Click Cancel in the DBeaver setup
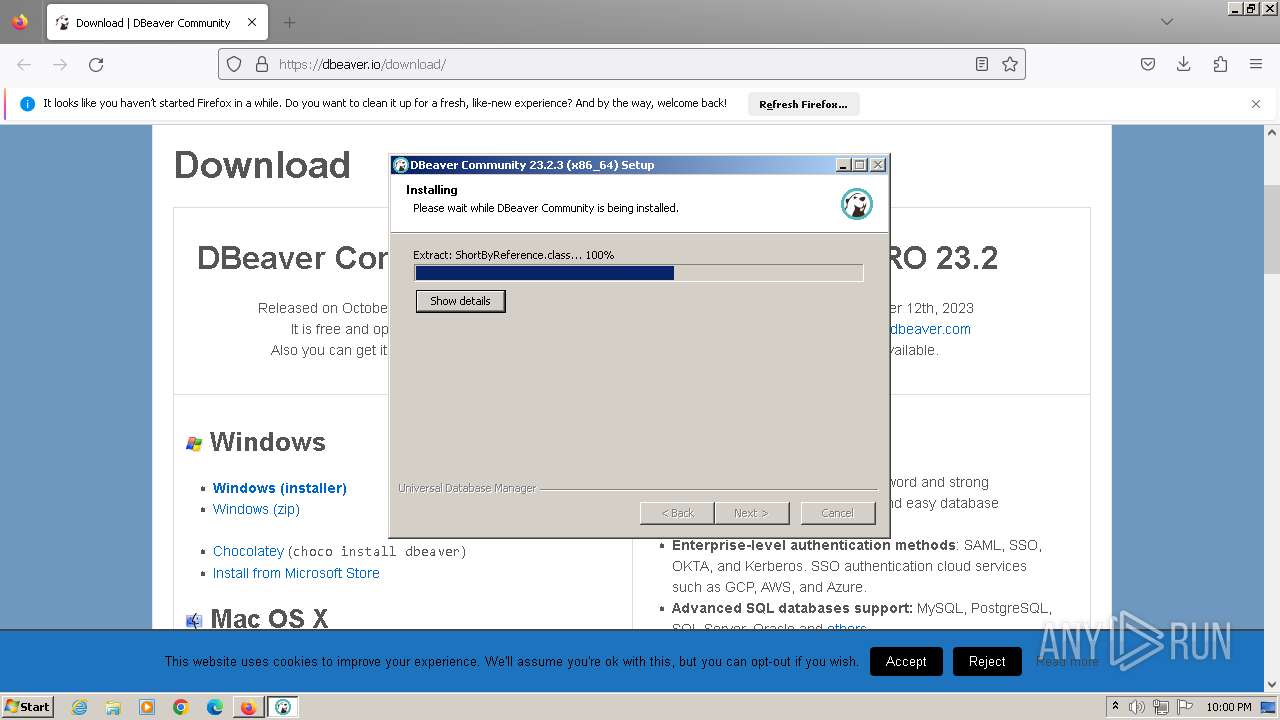 [x=837, y=513]
